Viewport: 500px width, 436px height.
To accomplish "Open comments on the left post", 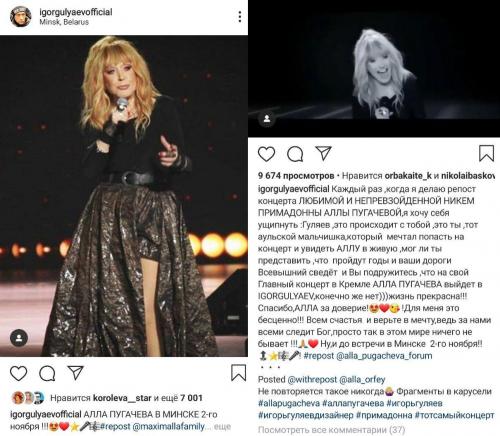I will [47, 373].
